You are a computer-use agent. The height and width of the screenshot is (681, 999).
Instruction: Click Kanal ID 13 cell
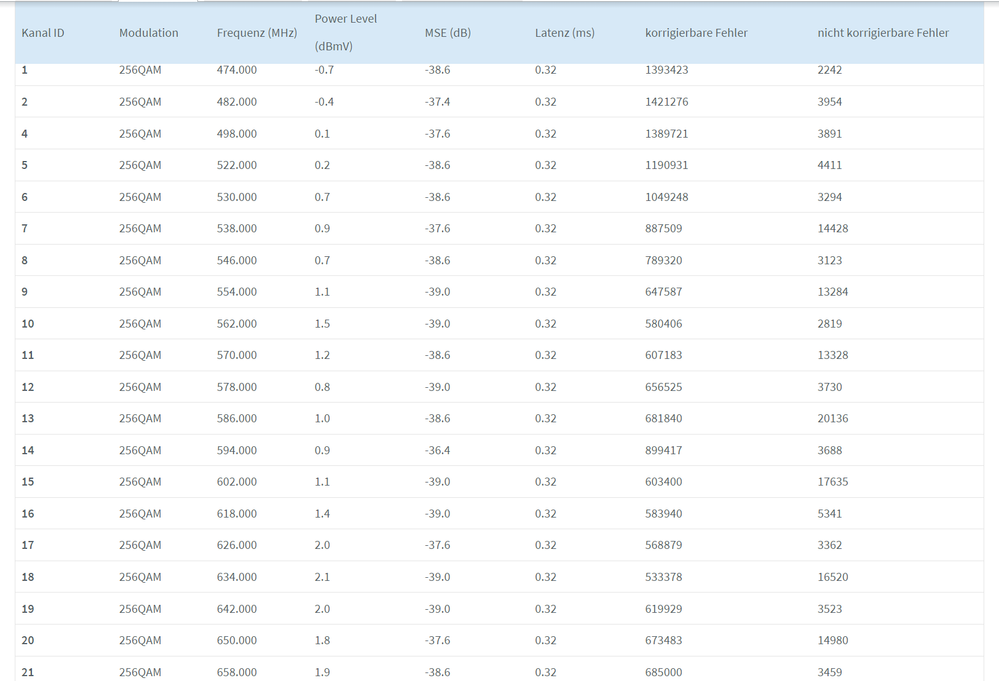coord(28,419)
